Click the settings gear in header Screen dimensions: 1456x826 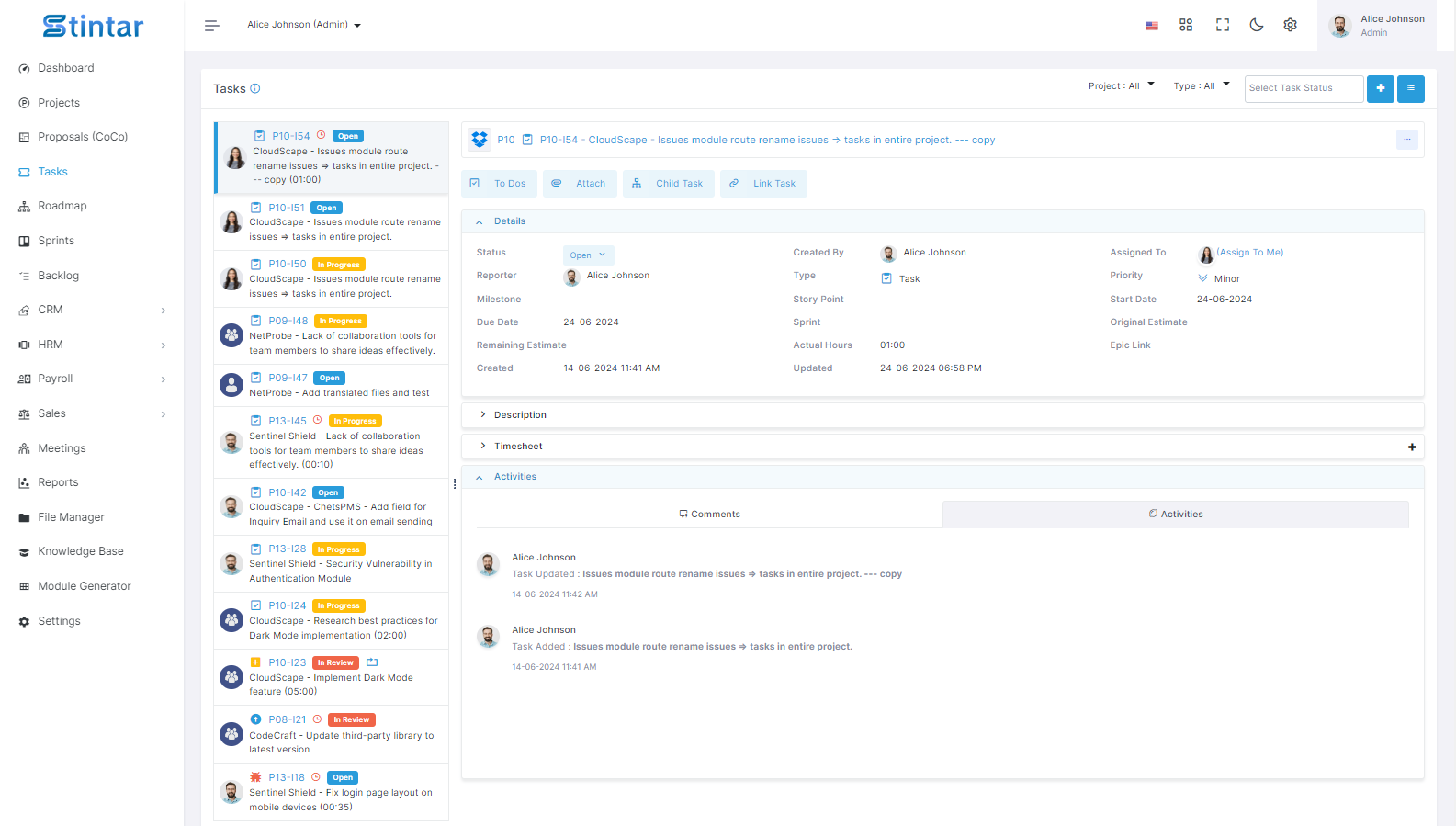click(x=1290, y=25)
